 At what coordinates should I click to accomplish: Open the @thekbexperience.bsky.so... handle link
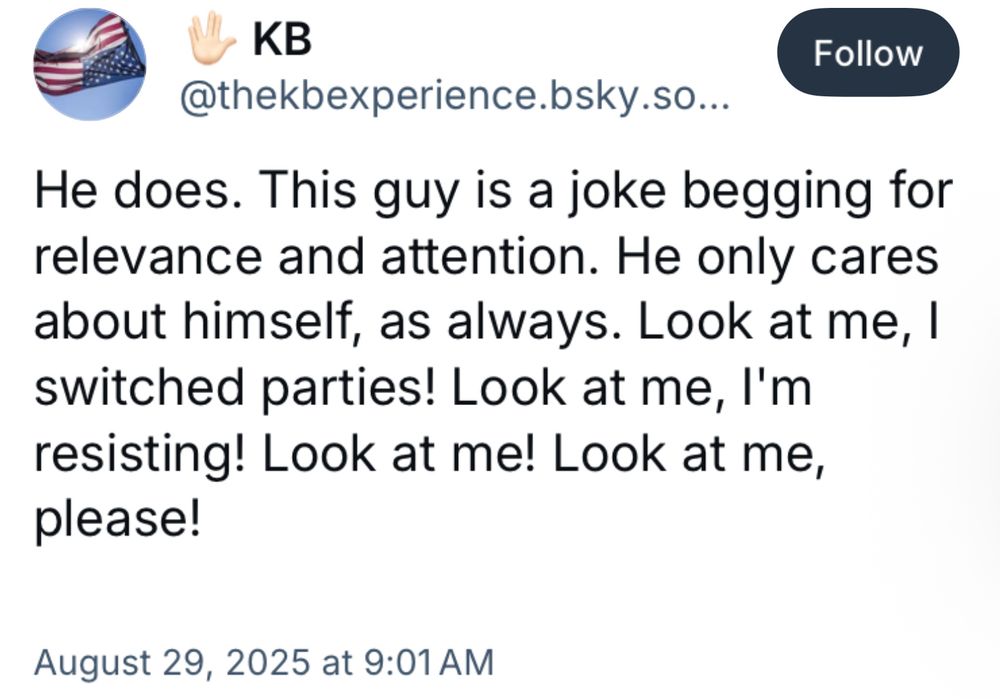point(454,97)
